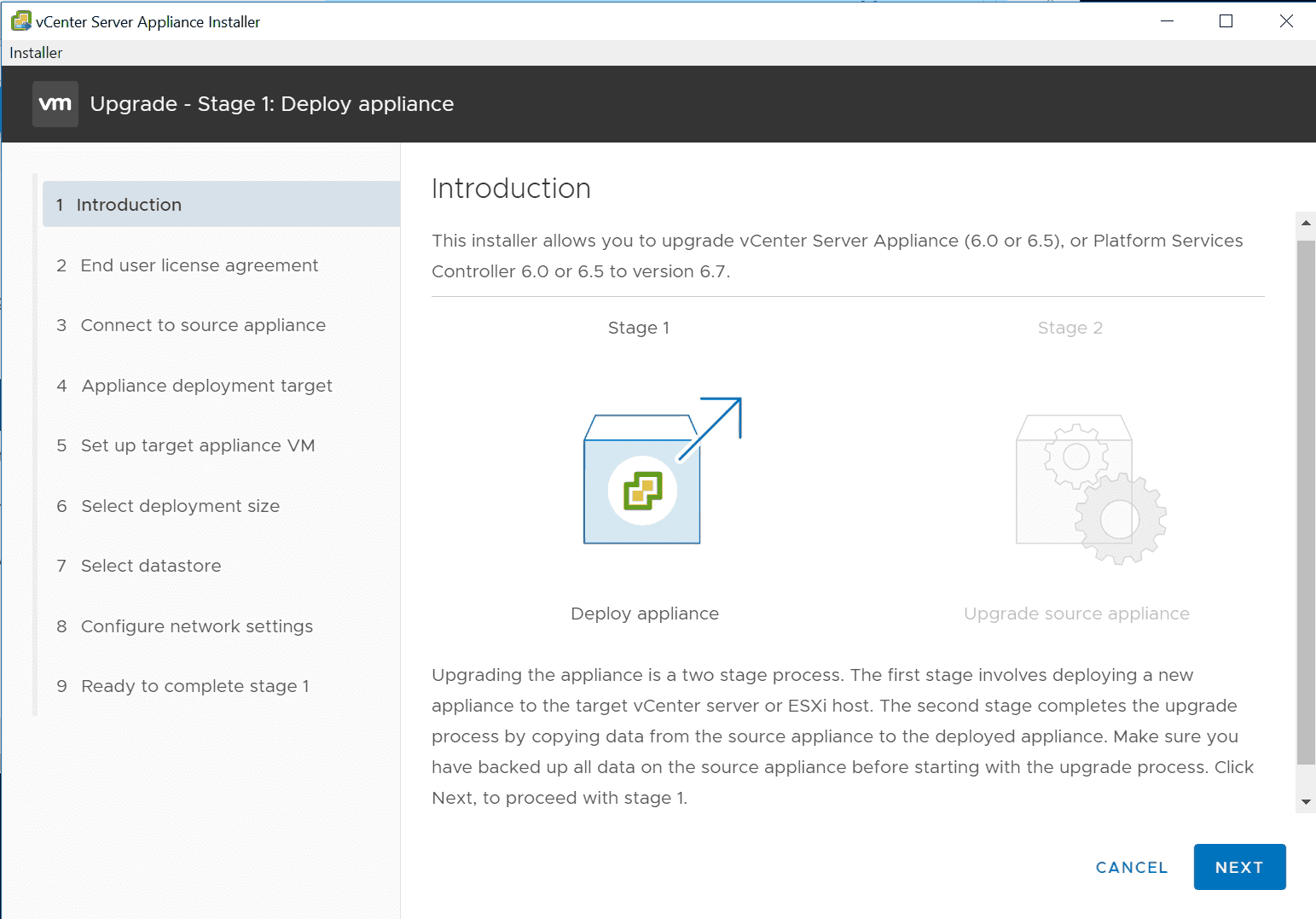Click the NEXT button

coord(1239,867)
